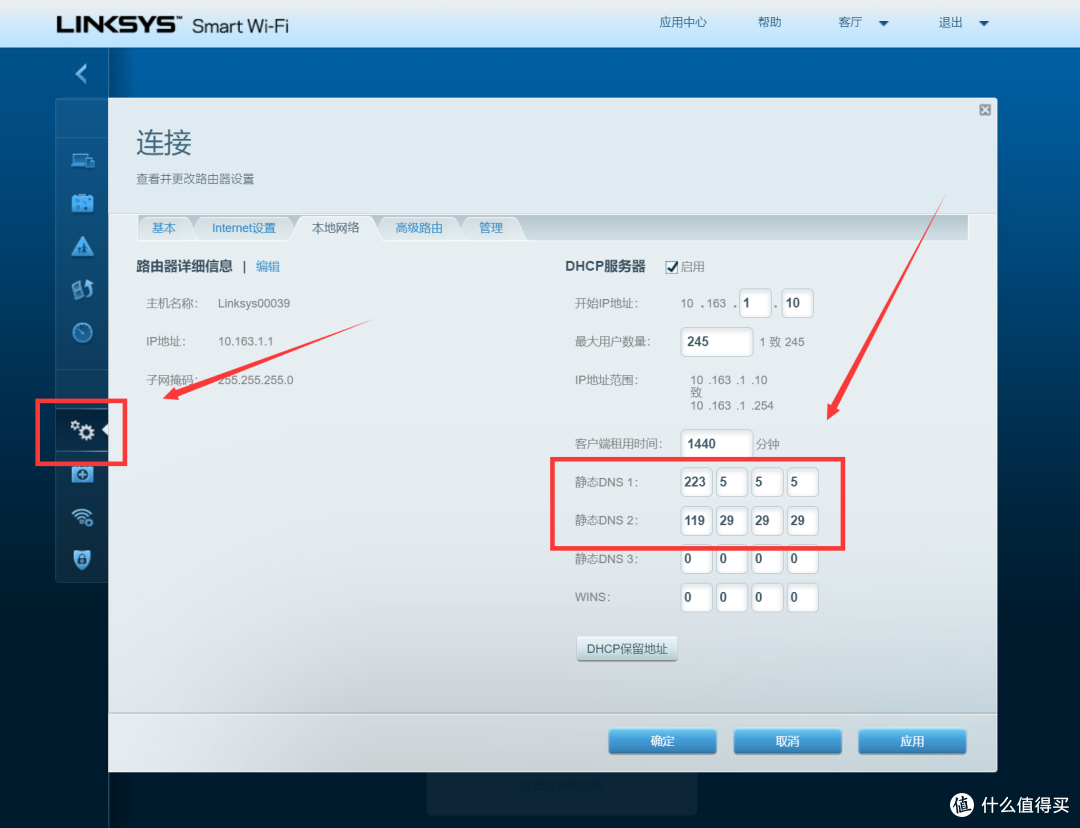
Task: Open the Parental Controls sidebar icon
Action: click(x=82, y=246)
